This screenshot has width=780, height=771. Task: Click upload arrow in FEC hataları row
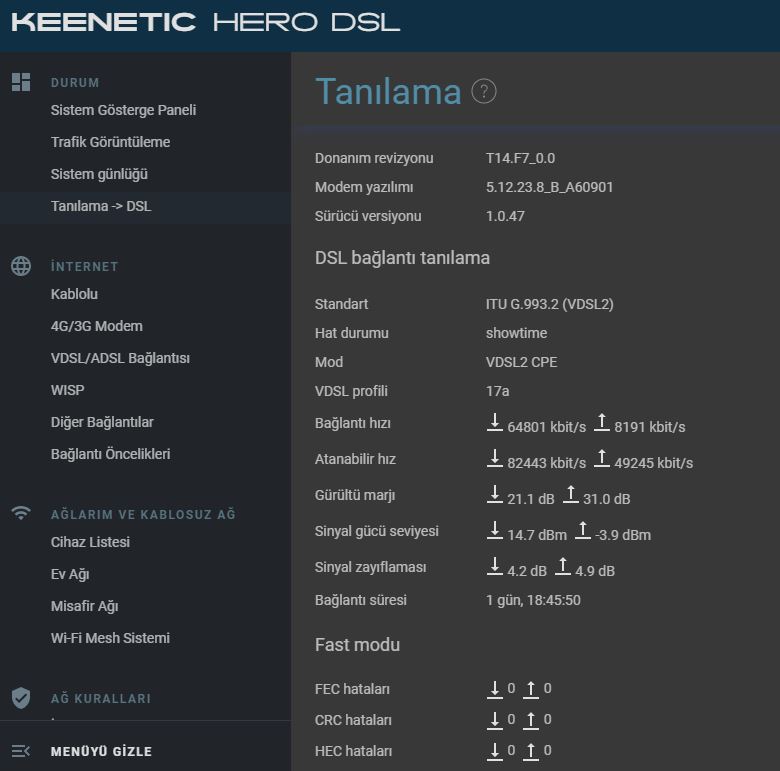point(531,689)
